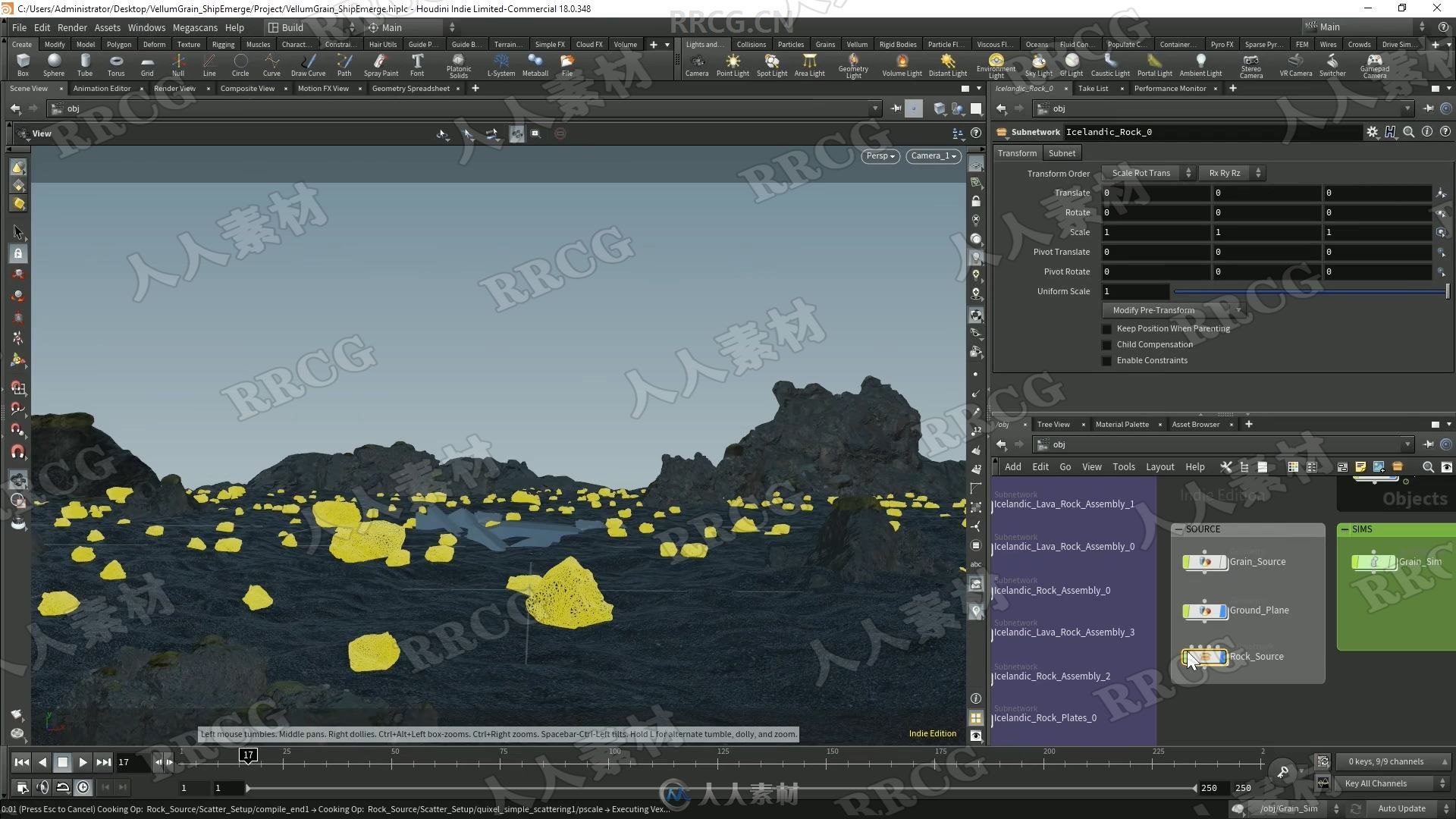1456x819 pixels.
Task: Open the Scale Rot Trans order dropdown
Action: (1148, 174)
